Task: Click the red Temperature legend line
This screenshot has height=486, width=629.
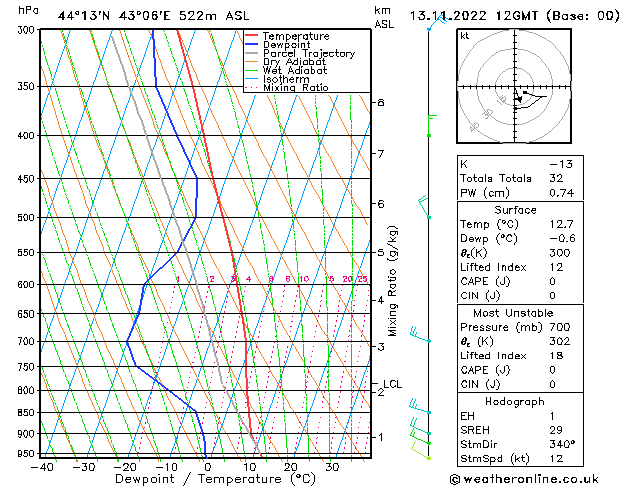Action: (x=255, y=36)
